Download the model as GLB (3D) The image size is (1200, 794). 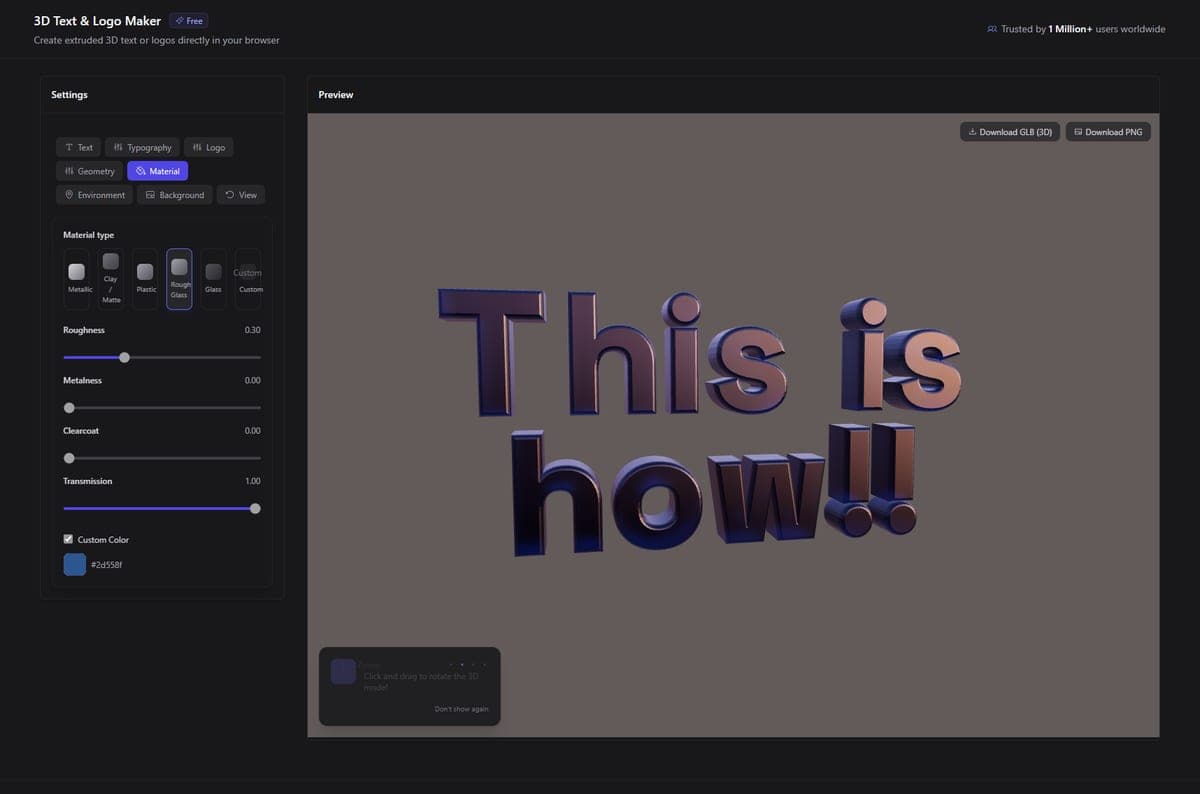[x=1010, y=132]
